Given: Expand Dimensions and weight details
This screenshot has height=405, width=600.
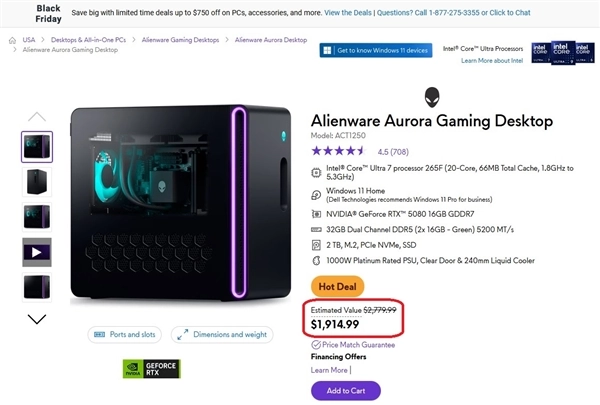Looking at the screenshot, I should (221, 335).
